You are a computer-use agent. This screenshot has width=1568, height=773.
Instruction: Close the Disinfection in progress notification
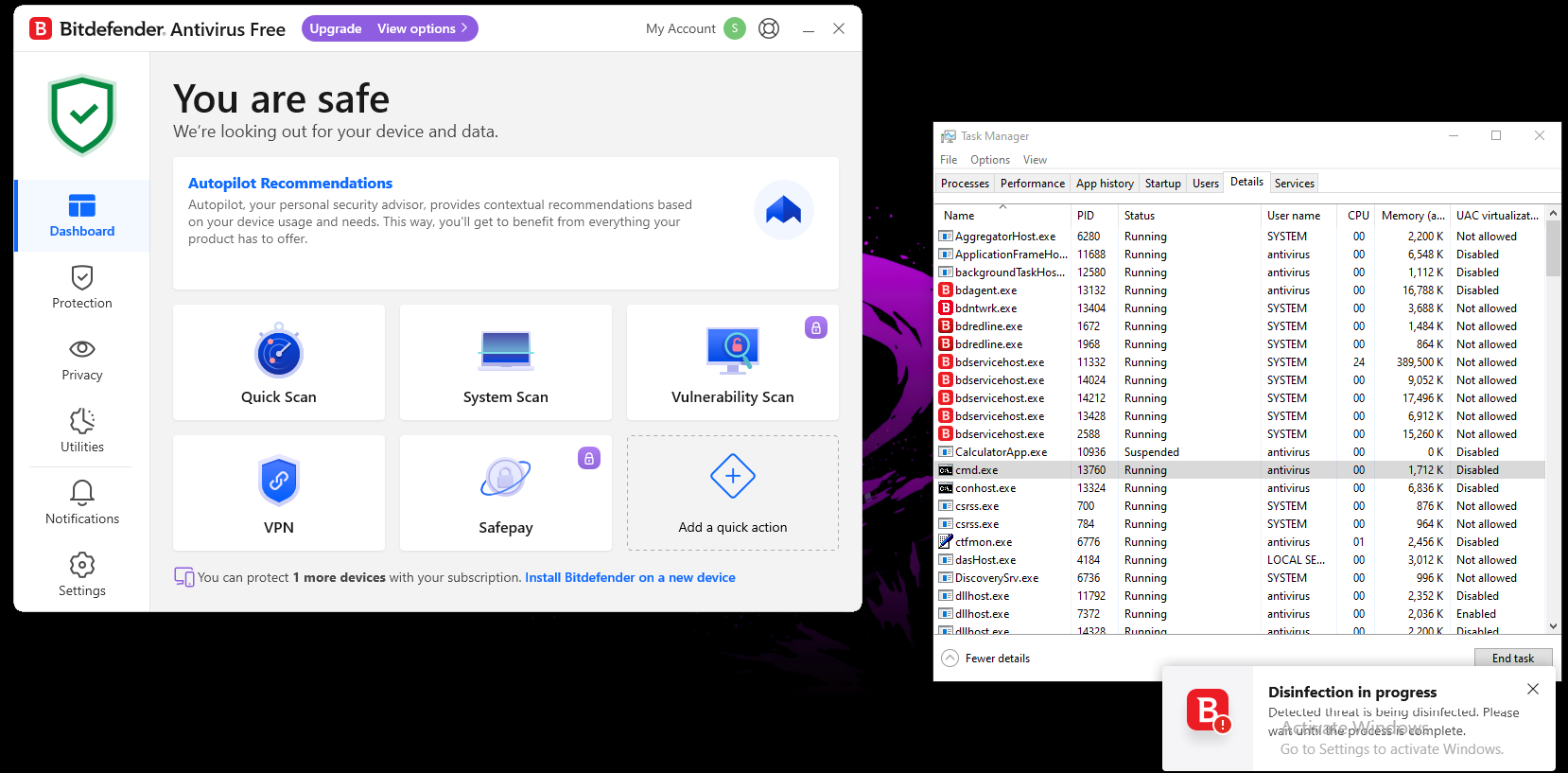coord(1533,689)
